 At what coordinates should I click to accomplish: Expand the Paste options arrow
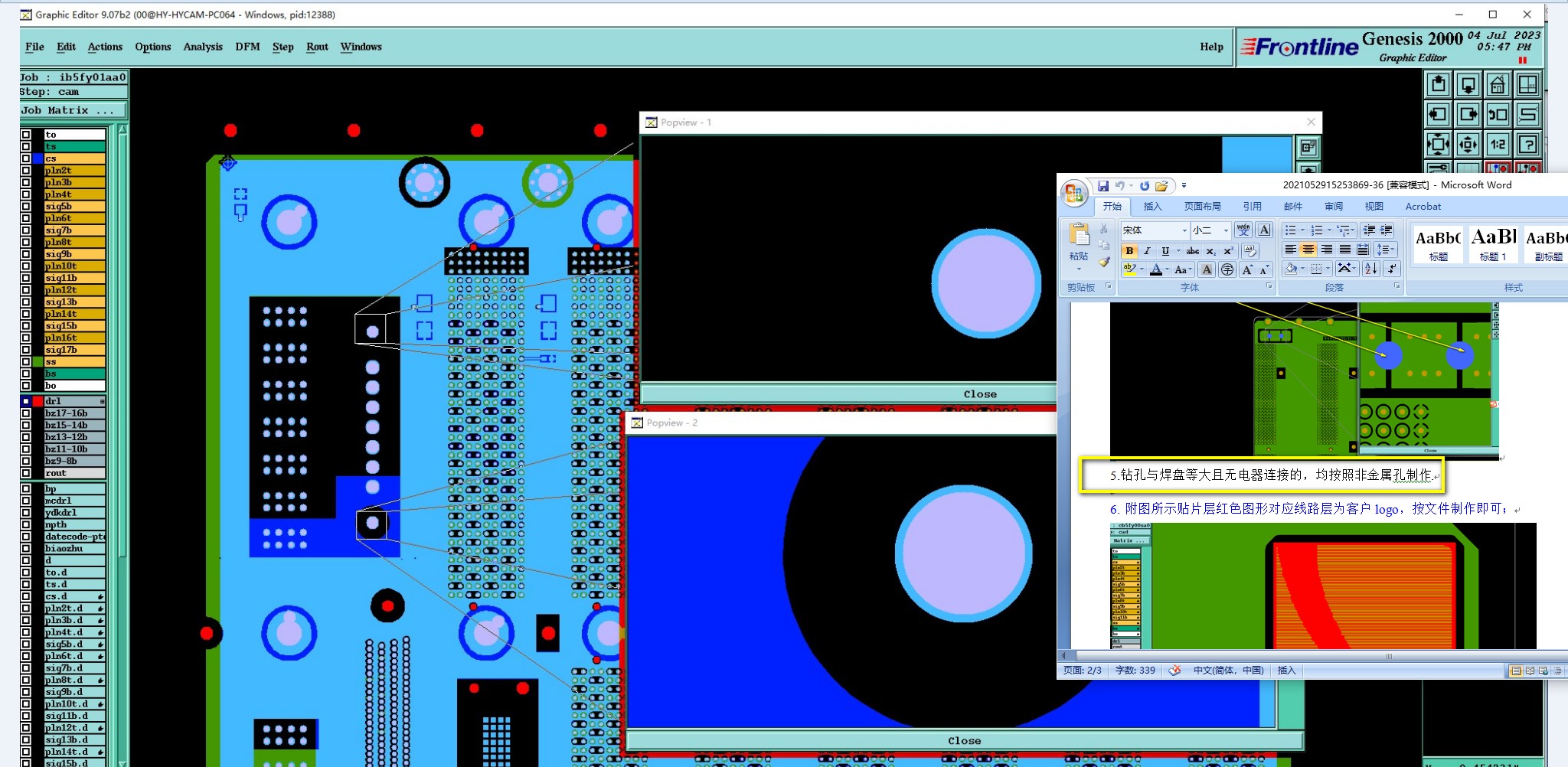coord(1079,269)
